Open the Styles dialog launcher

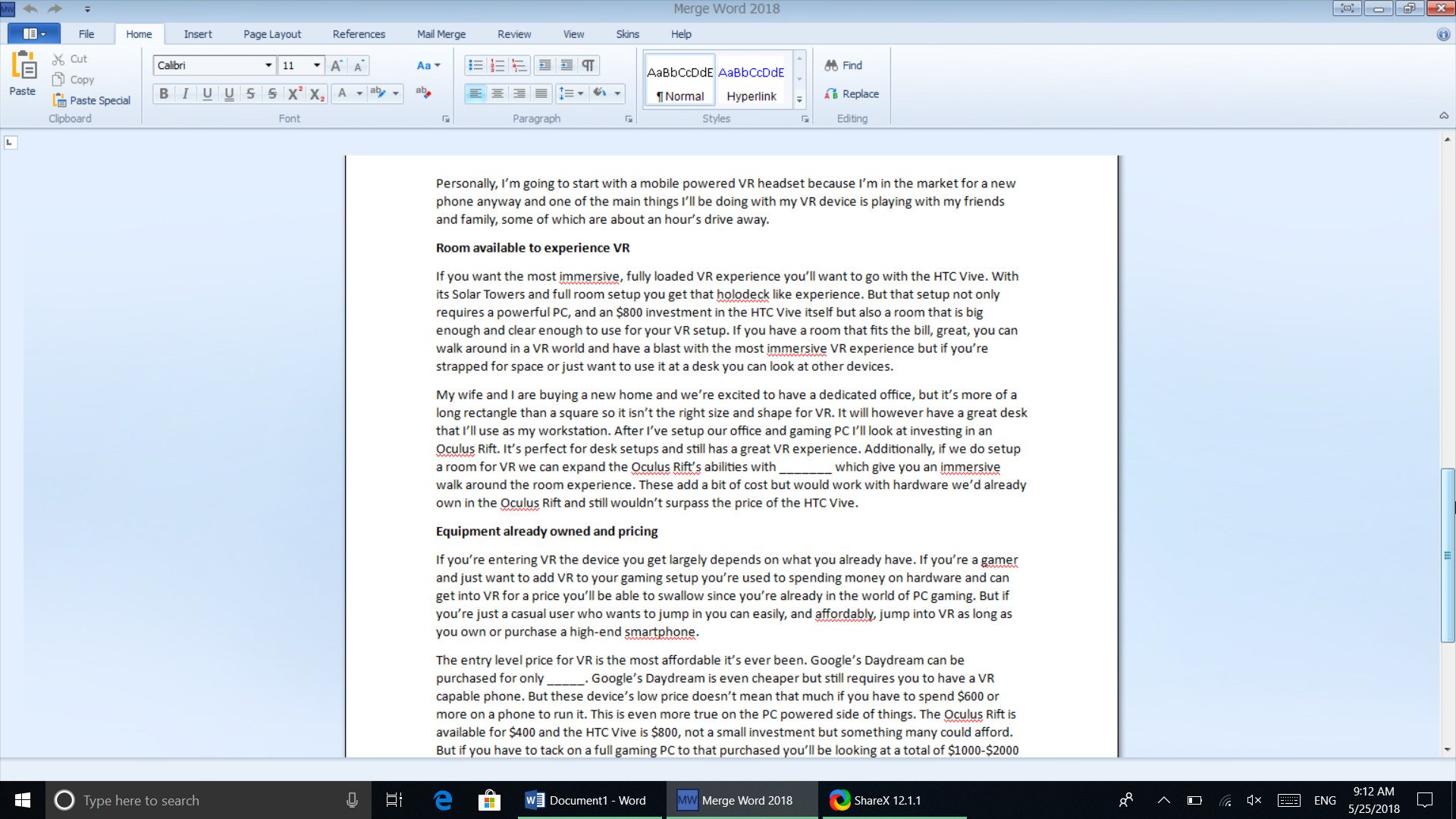805,119
